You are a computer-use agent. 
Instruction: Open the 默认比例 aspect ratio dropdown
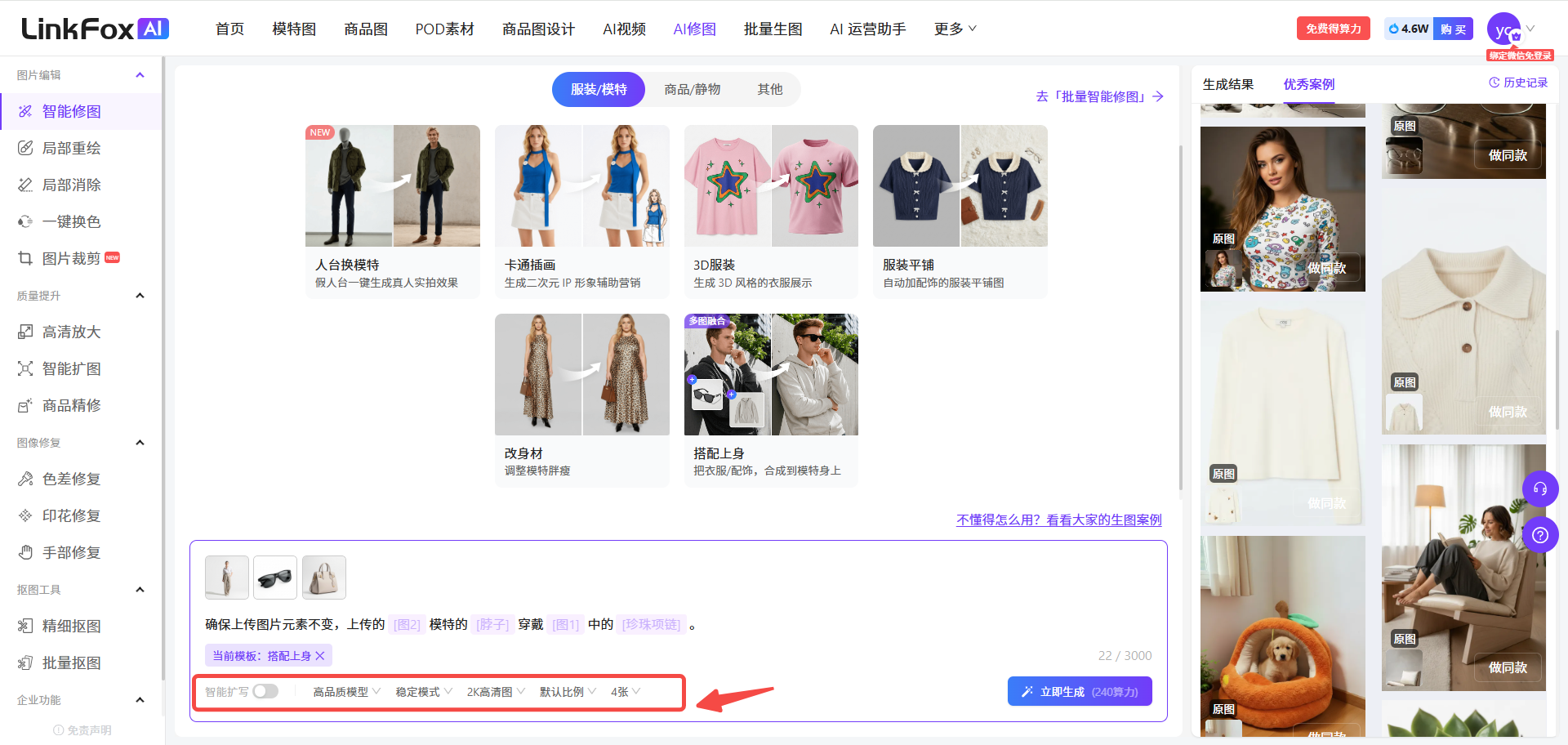click(568, 692)
